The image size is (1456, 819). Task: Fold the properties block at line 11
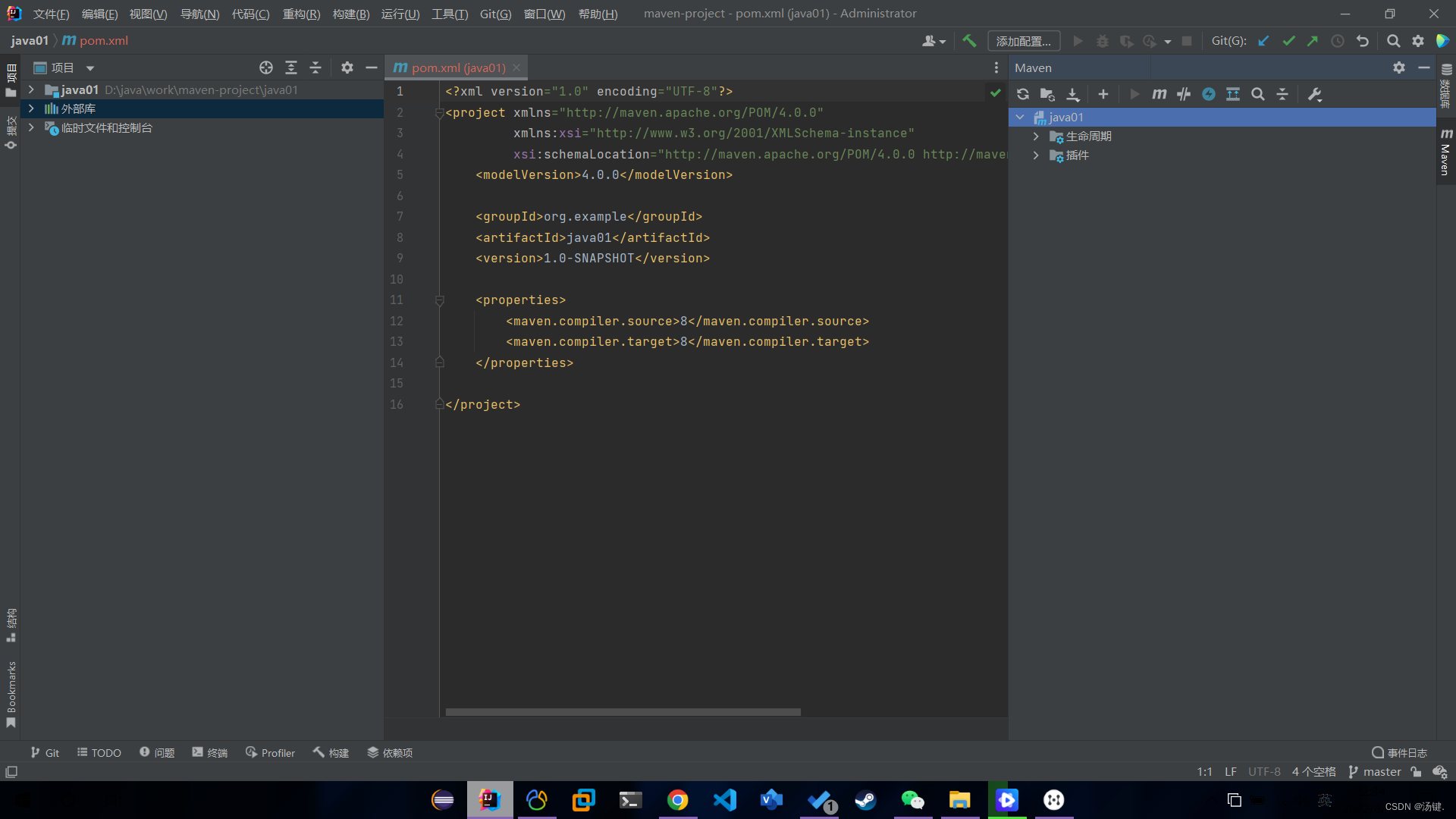(x=439, y=300)
